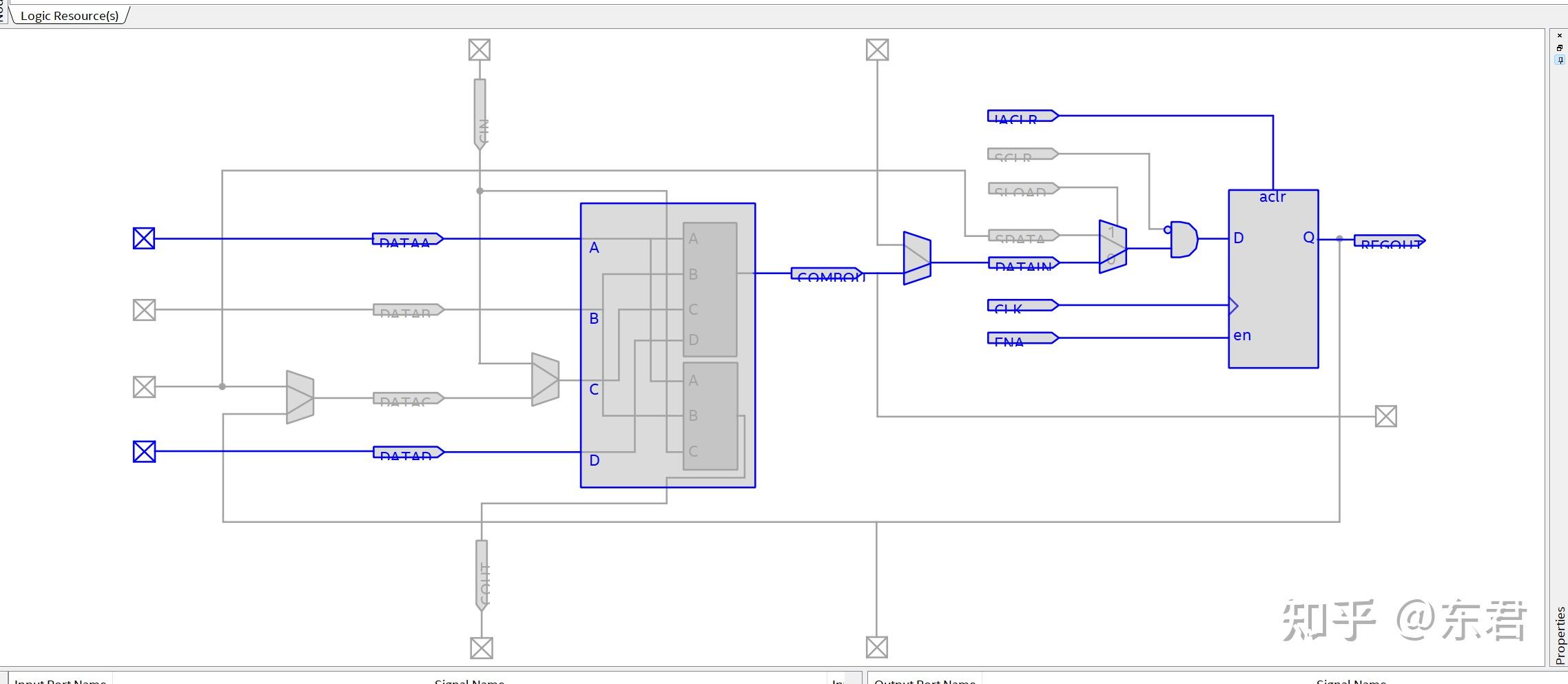Select the DATAA port label
The height and width of the screenshot is (684, 1568).
[x=407, y=239]
